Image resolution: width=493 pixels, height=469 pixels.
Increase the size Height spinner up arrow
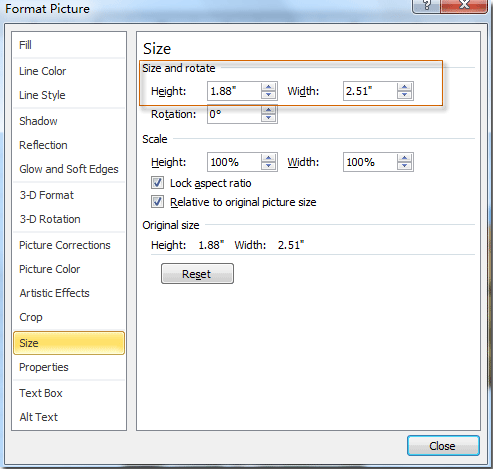point(268,87)
